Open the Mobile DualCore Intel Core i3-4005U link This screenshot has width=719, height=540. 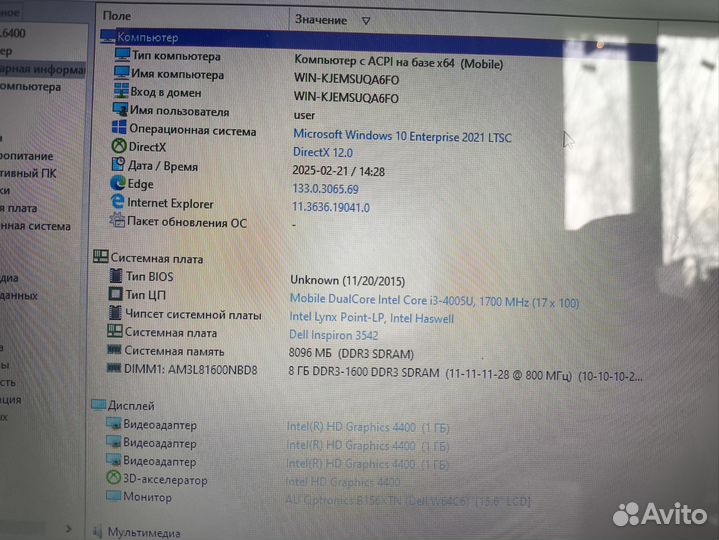(433, 300)
